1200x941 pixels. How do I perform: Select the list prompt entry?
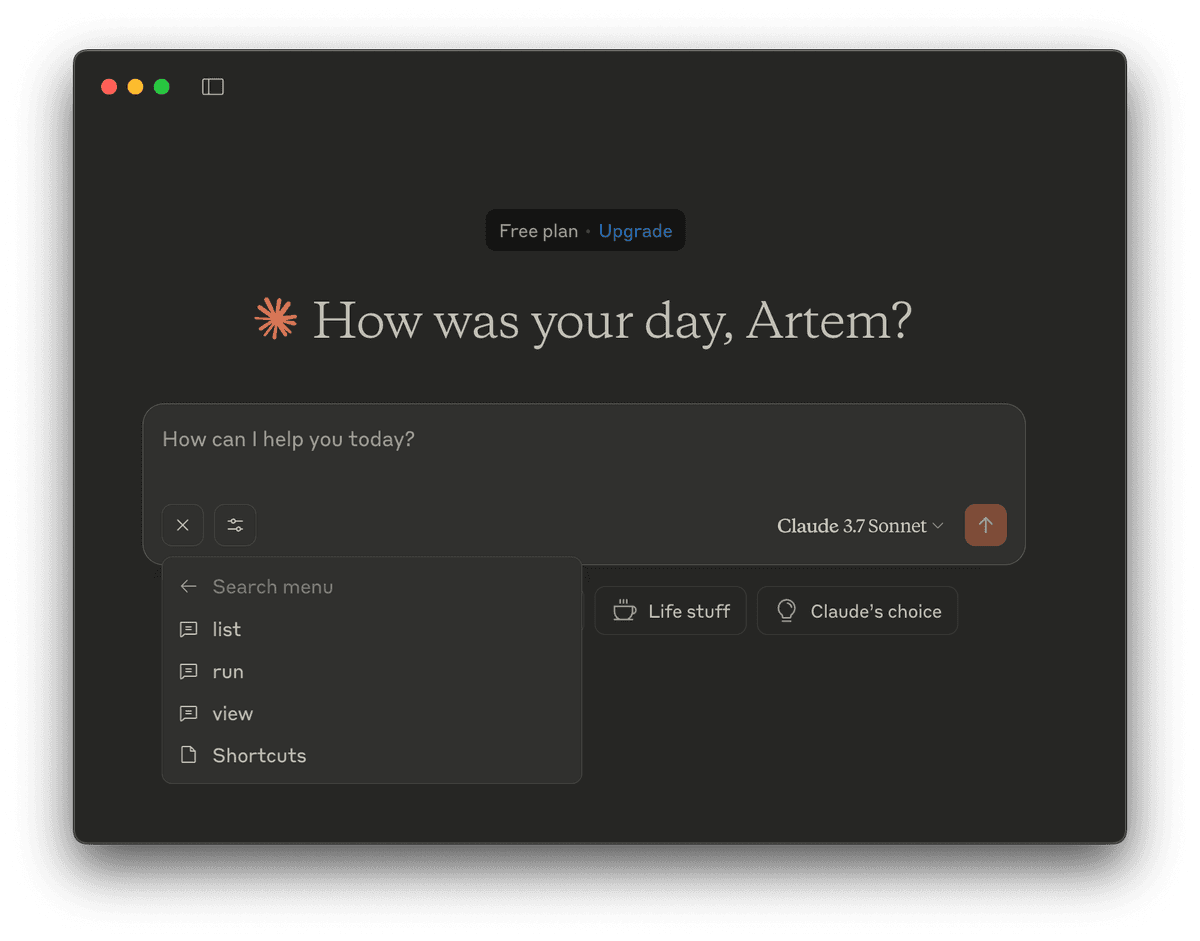coord(372,629)
